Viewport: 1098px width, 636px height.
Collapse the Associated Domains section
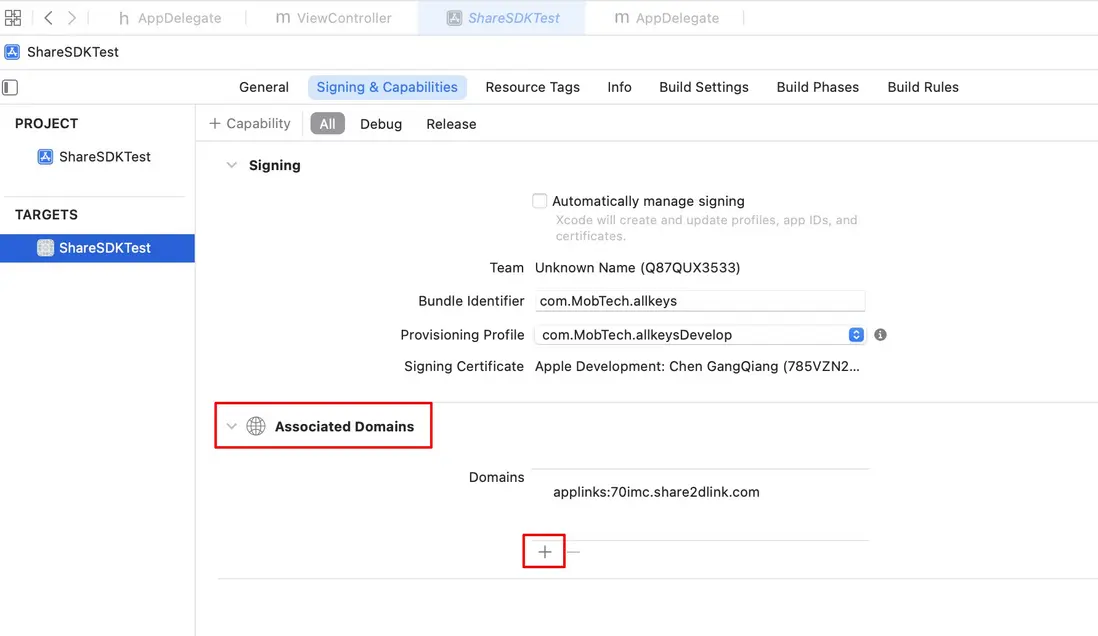(x=232, y=426)
